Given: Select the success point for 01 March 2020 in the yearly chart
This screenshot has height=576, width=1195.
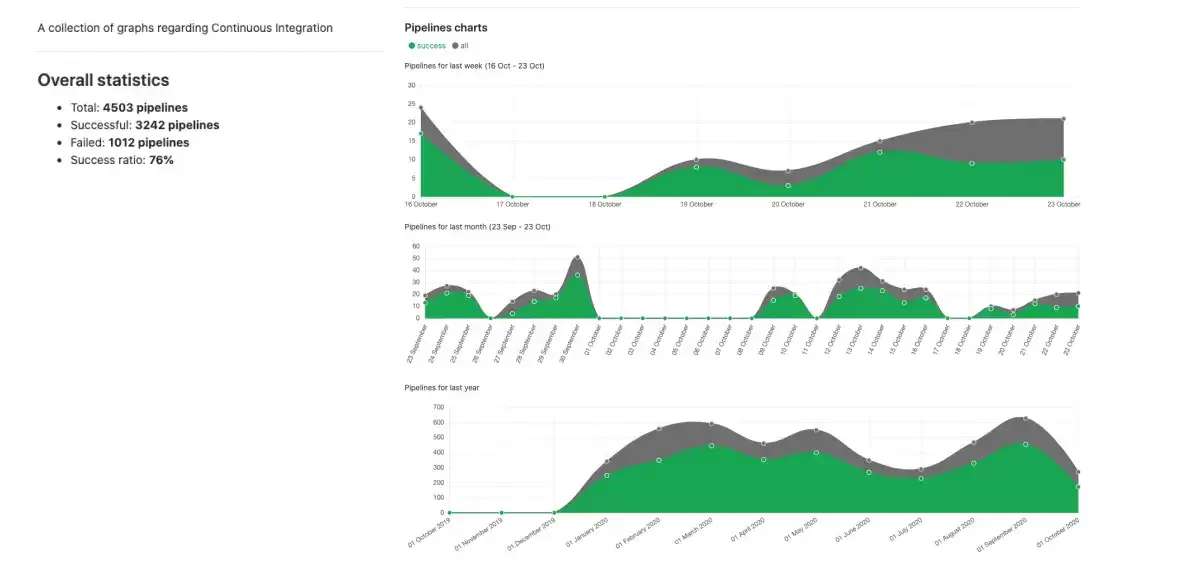Looking at the screenshot, I should 712,446.
